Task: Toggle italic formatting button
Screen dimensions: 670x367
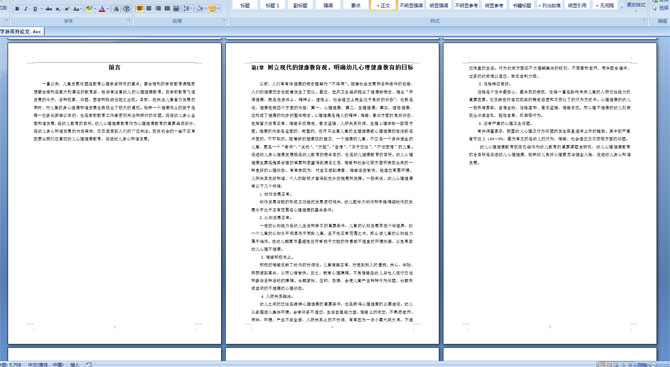Action: pyautogui.click(x=26, y=9)
